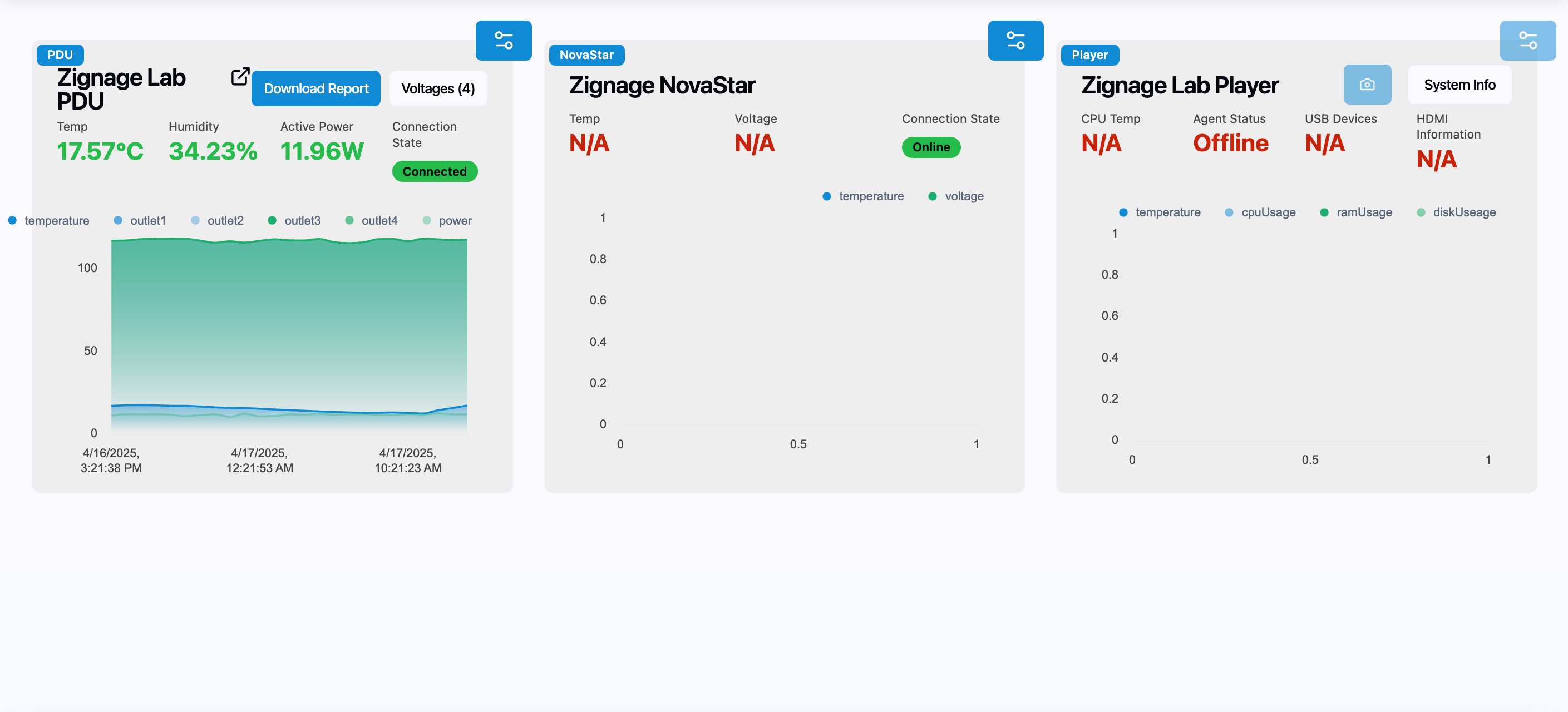
Task: Click the Offline agent status value
Action: [1231, 143]
